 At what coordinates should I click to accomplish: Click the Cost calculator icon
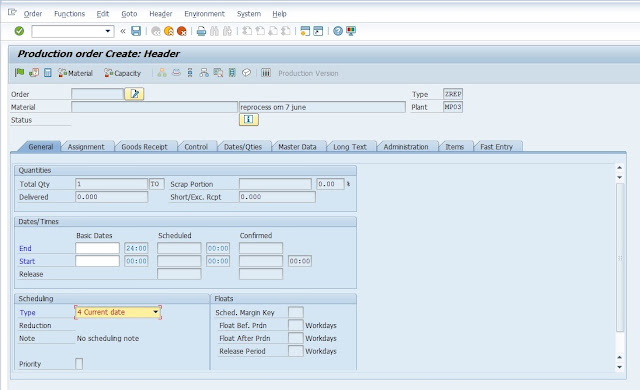(x=48, y=73)
